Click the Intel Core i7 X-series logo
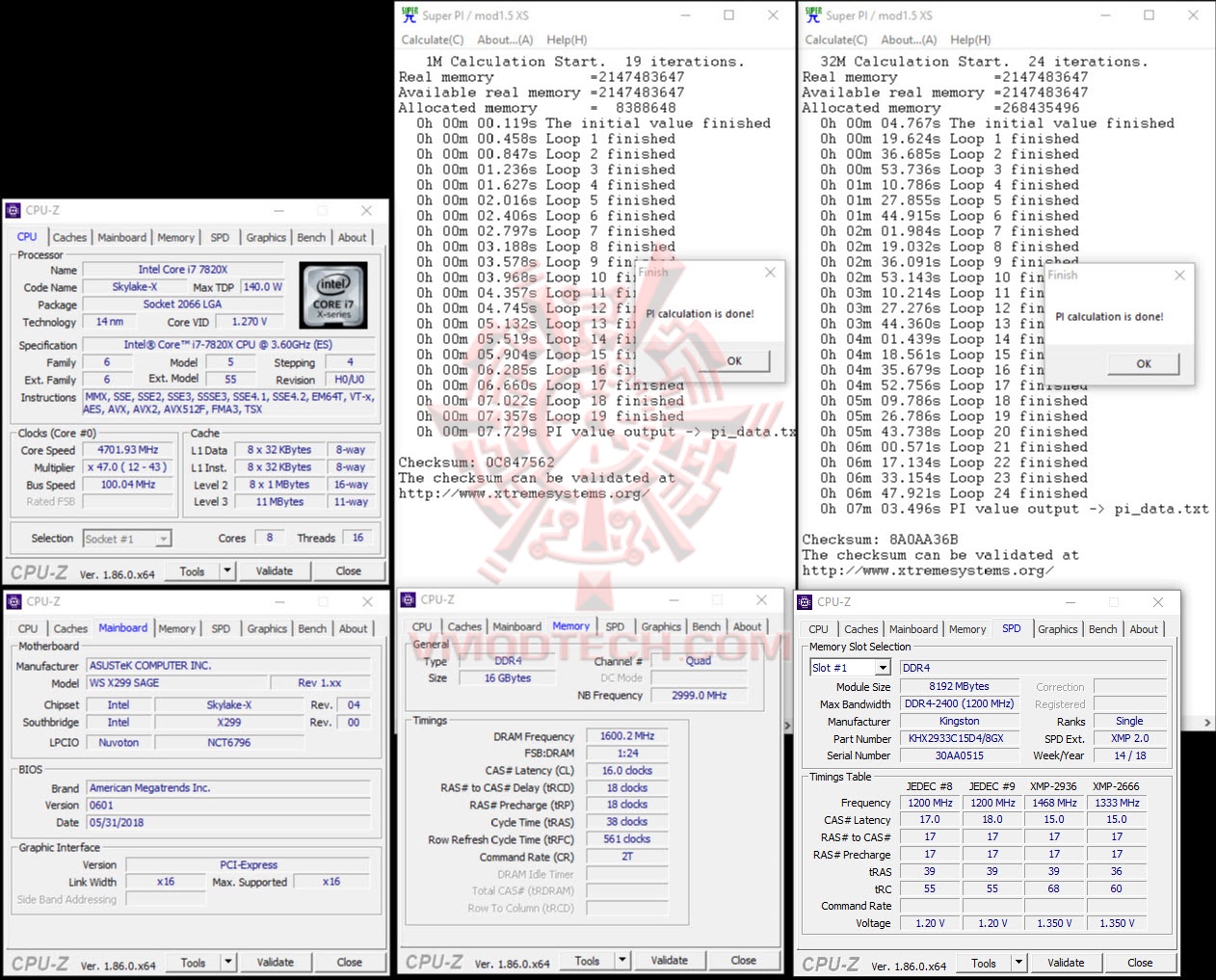 [x=333, y=296]
